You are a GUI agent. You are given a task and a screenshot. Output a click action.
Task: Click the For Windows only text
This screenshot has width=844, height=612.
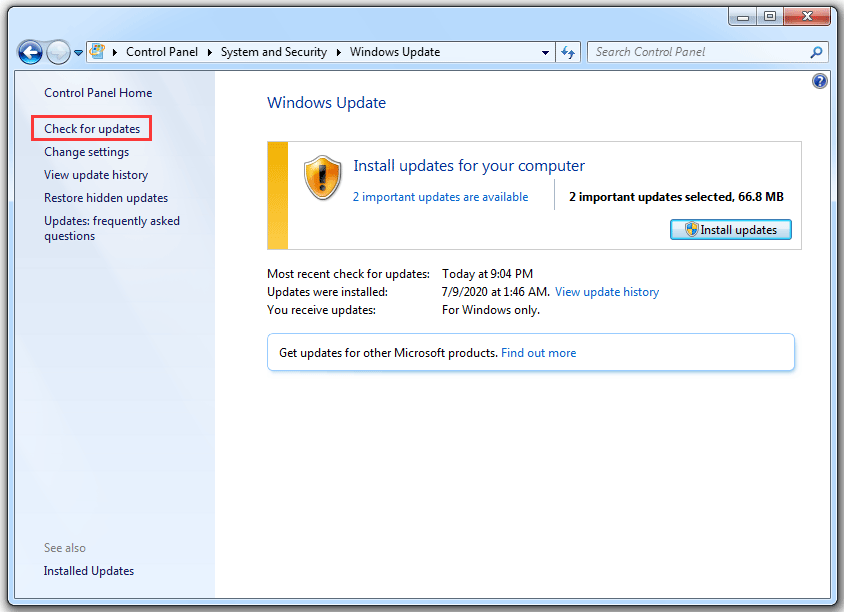pyautogui.click(x=490, y=310)
